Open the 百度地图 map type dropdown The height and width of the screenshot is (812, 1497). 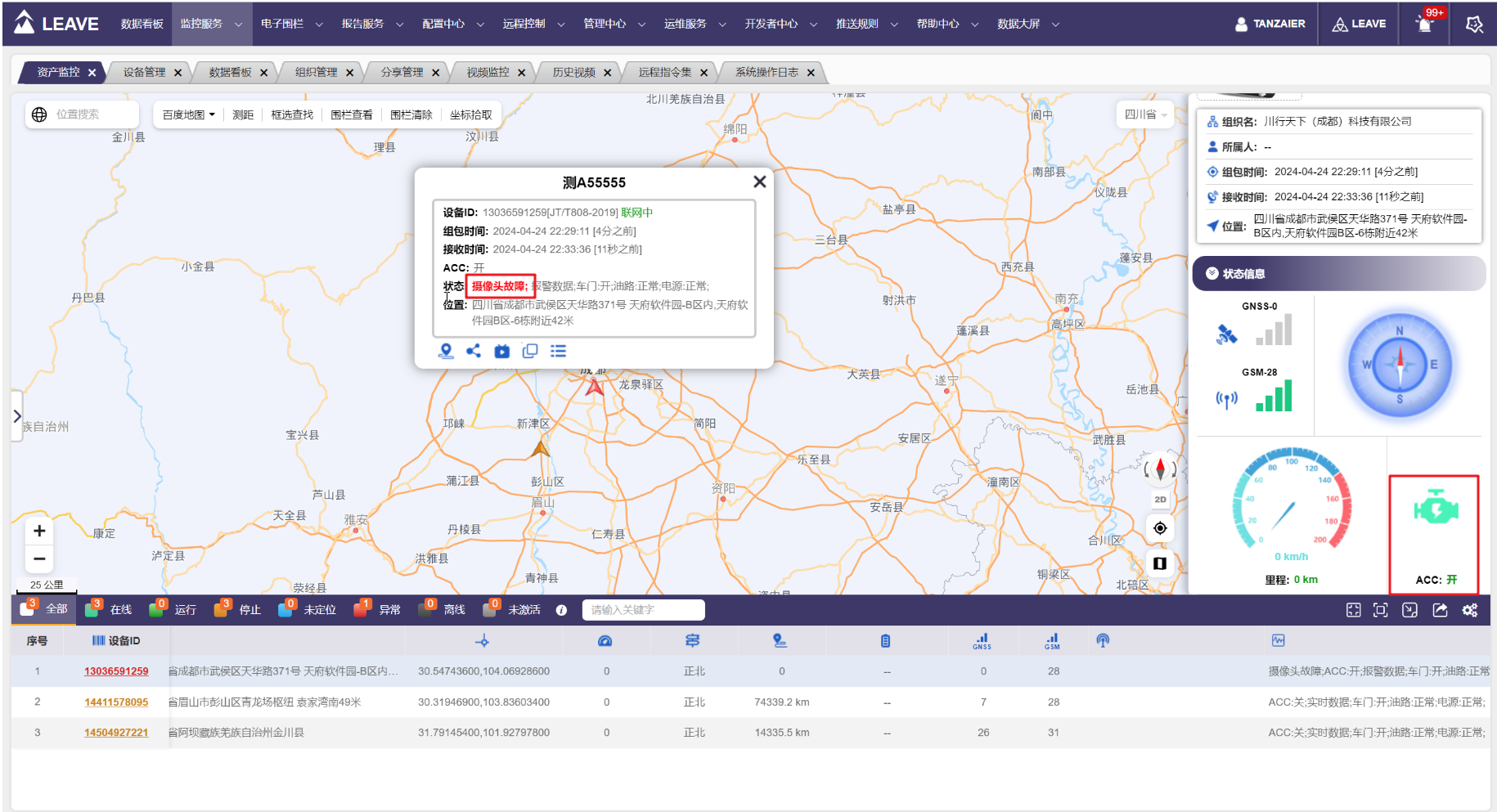click(x=188, y=114)
